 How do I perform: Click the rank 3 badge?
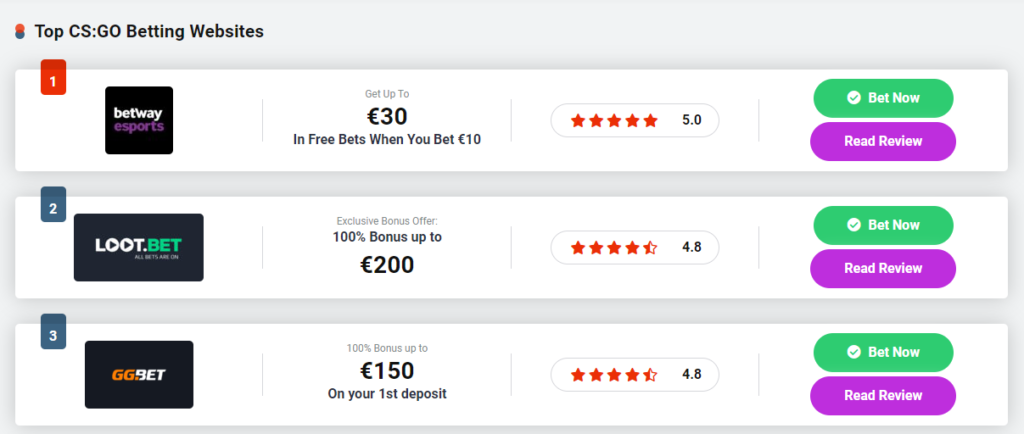[x=53, y=332]
